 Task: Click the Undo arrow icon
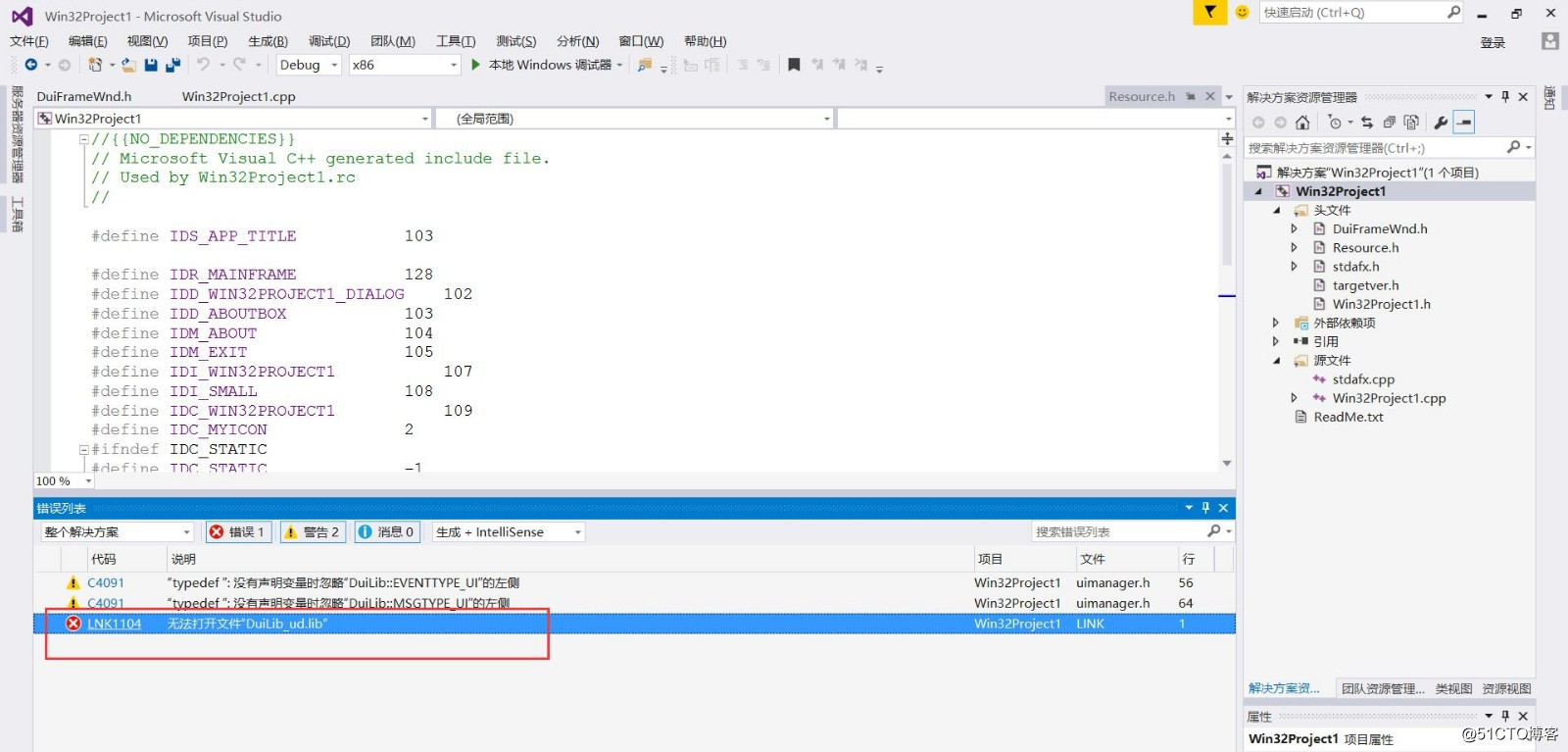coord(203,65)
